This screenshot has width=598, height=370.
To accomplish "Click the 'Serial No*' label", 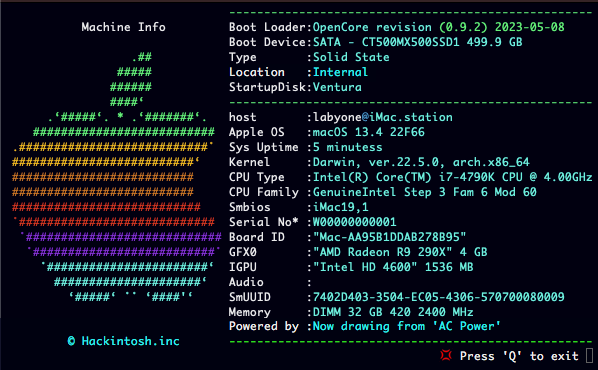I will click(x=264, y=222).
